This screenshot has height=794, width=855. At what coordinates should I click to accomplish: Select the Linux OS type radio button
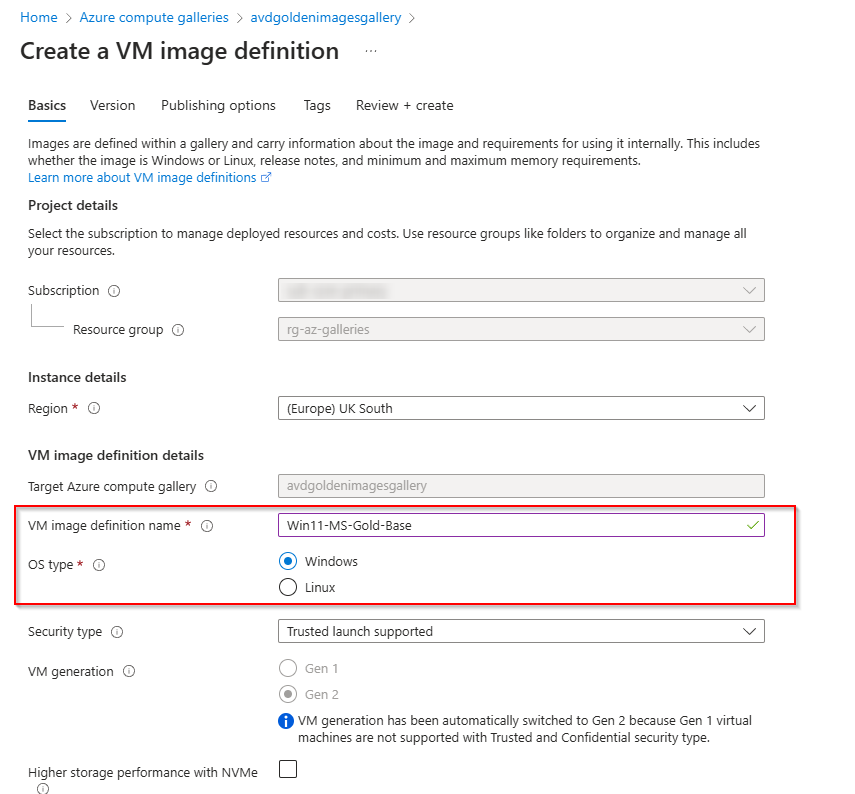[x=288, y=587]
